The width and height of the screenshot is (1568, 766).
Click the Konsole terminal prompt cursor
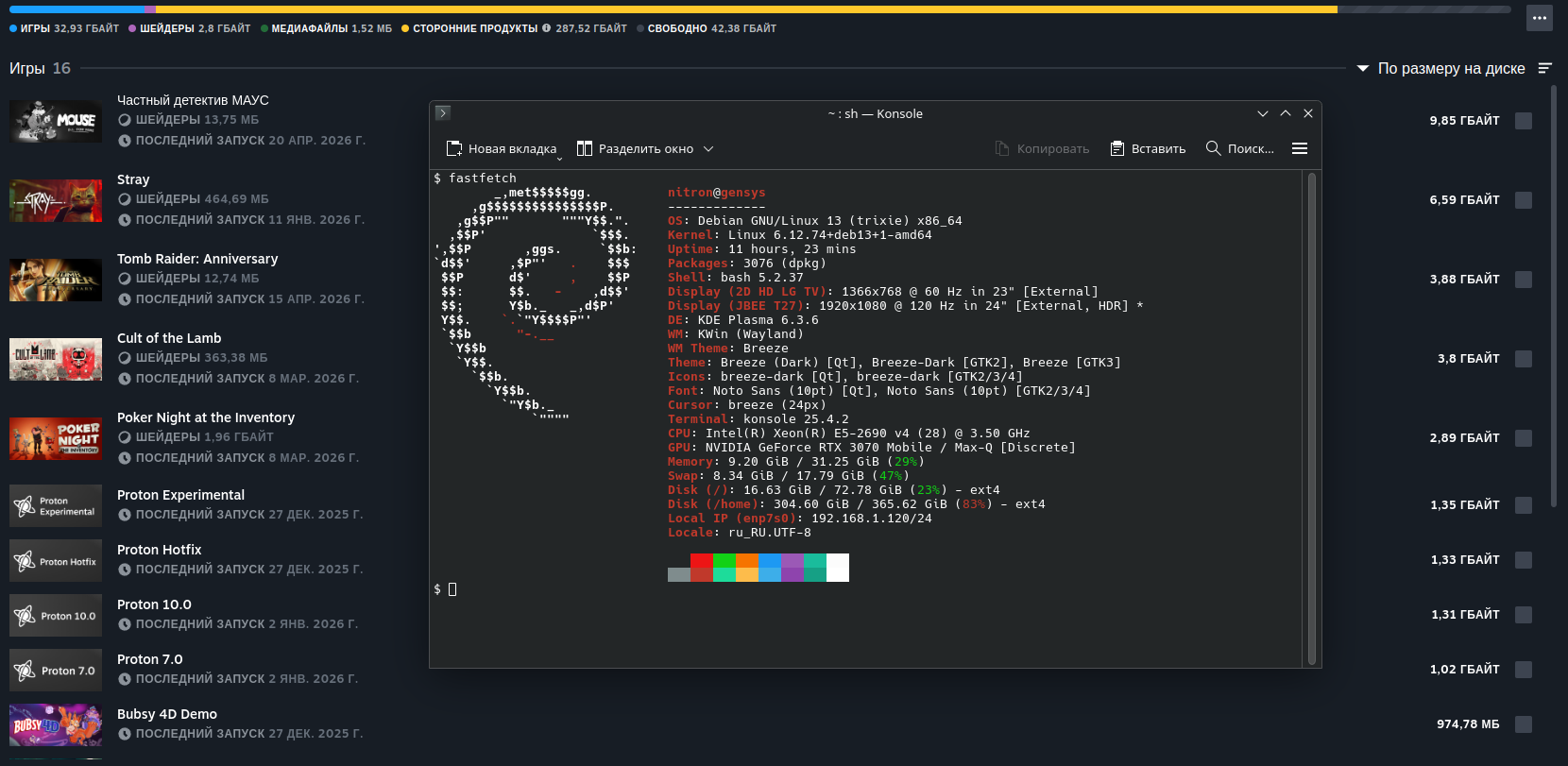click(452, 589)
